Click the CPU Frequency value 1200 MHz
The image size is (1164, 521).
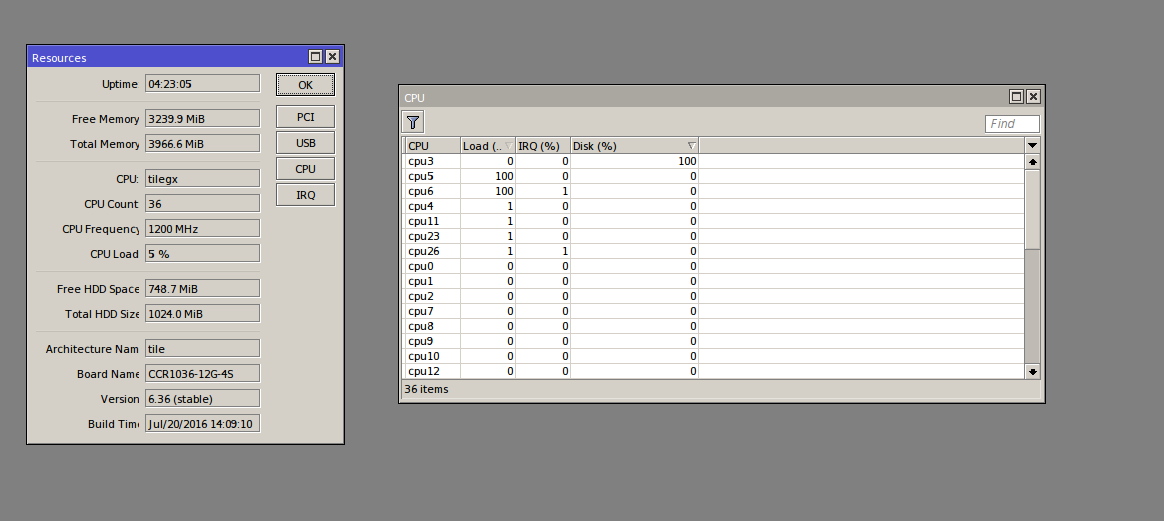(x=202, y=229)
